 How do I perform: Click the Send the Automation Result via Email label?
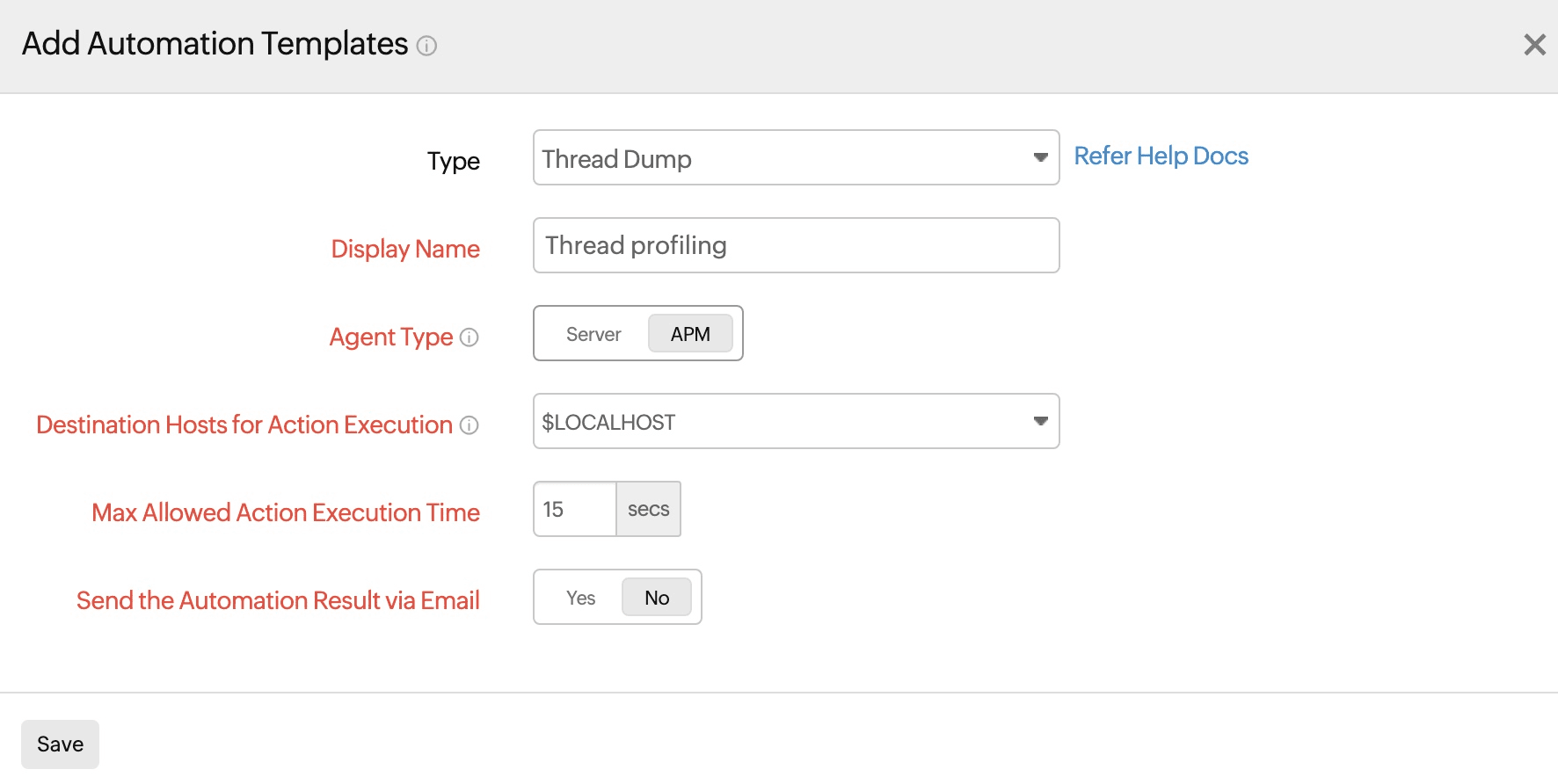pos(278,601)
